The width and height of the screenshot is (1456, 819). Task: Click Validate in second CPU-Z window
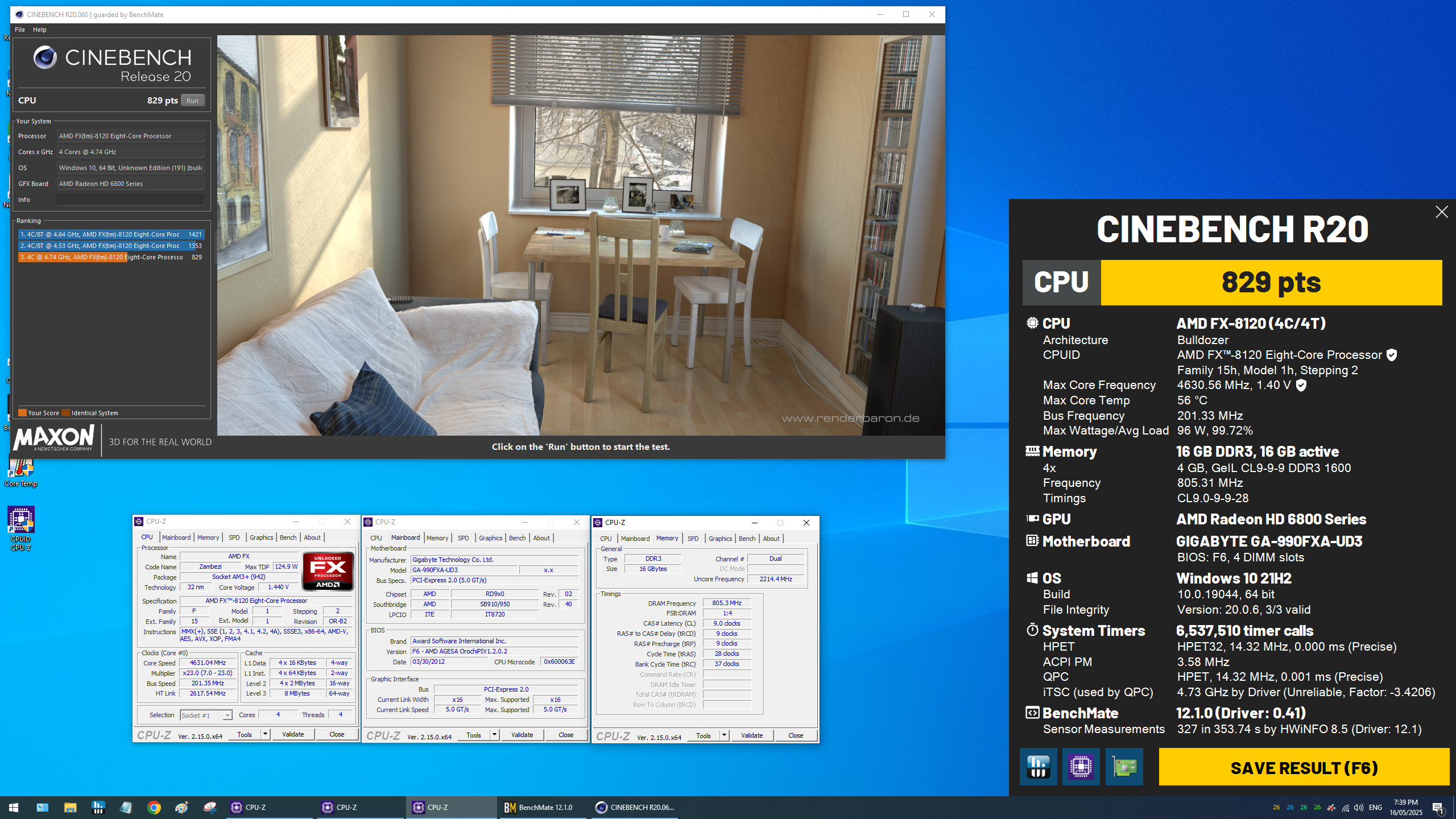coord(522,735)
